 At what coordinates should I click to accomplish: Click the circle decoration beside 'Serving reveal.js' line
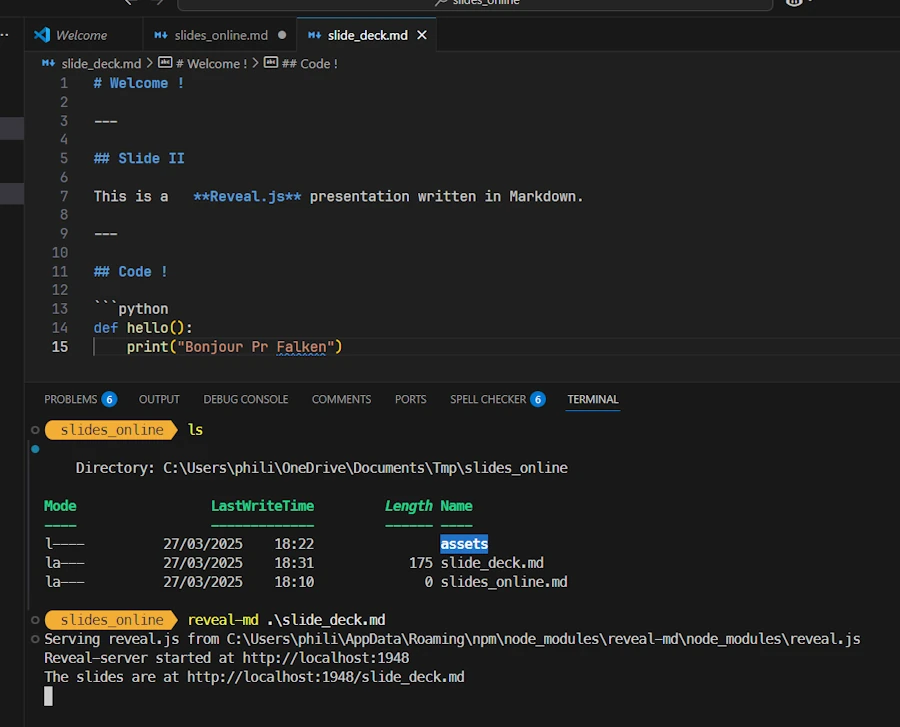[x=35, y=639]
